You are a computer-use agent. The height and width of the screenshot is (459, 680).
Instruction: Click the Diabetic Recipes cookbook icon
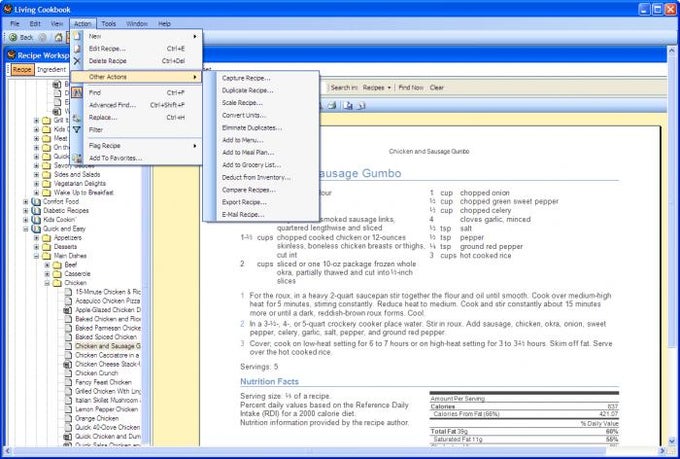(36, 211)
